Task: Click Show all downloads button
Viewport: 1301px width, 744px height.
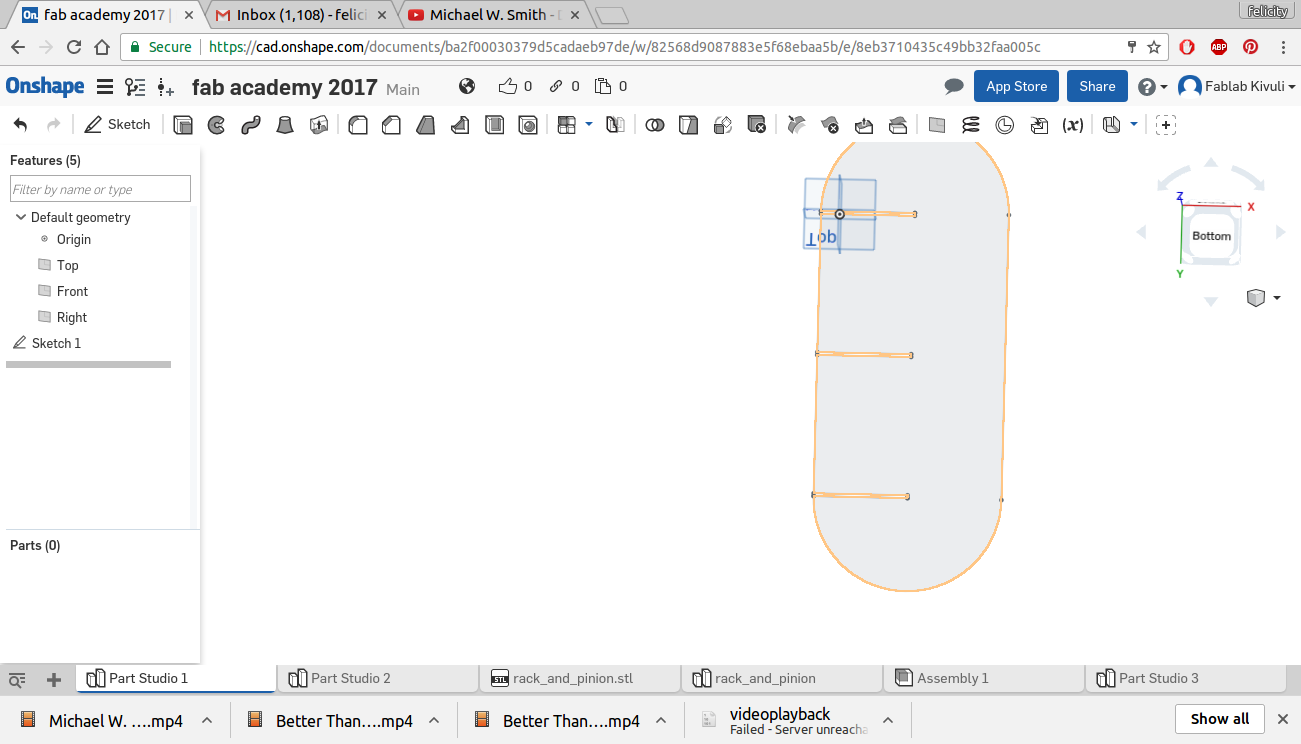Action: pos(1220,719)
